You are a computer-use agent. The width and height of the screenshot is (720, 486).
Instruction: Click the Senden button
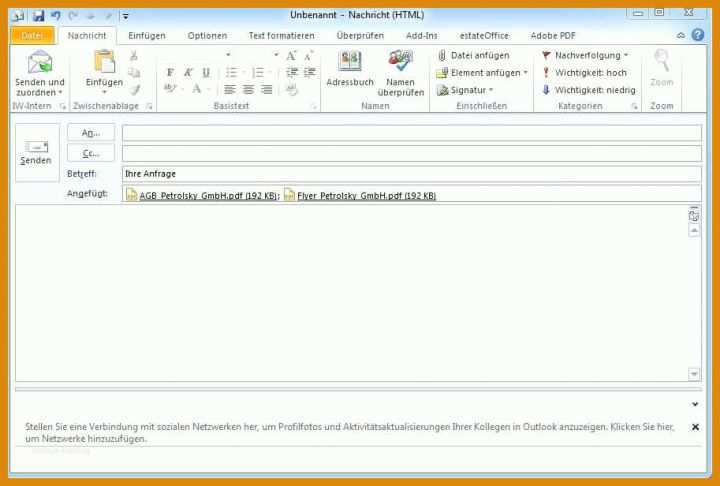pyautogui.click(x=36, y=153)
